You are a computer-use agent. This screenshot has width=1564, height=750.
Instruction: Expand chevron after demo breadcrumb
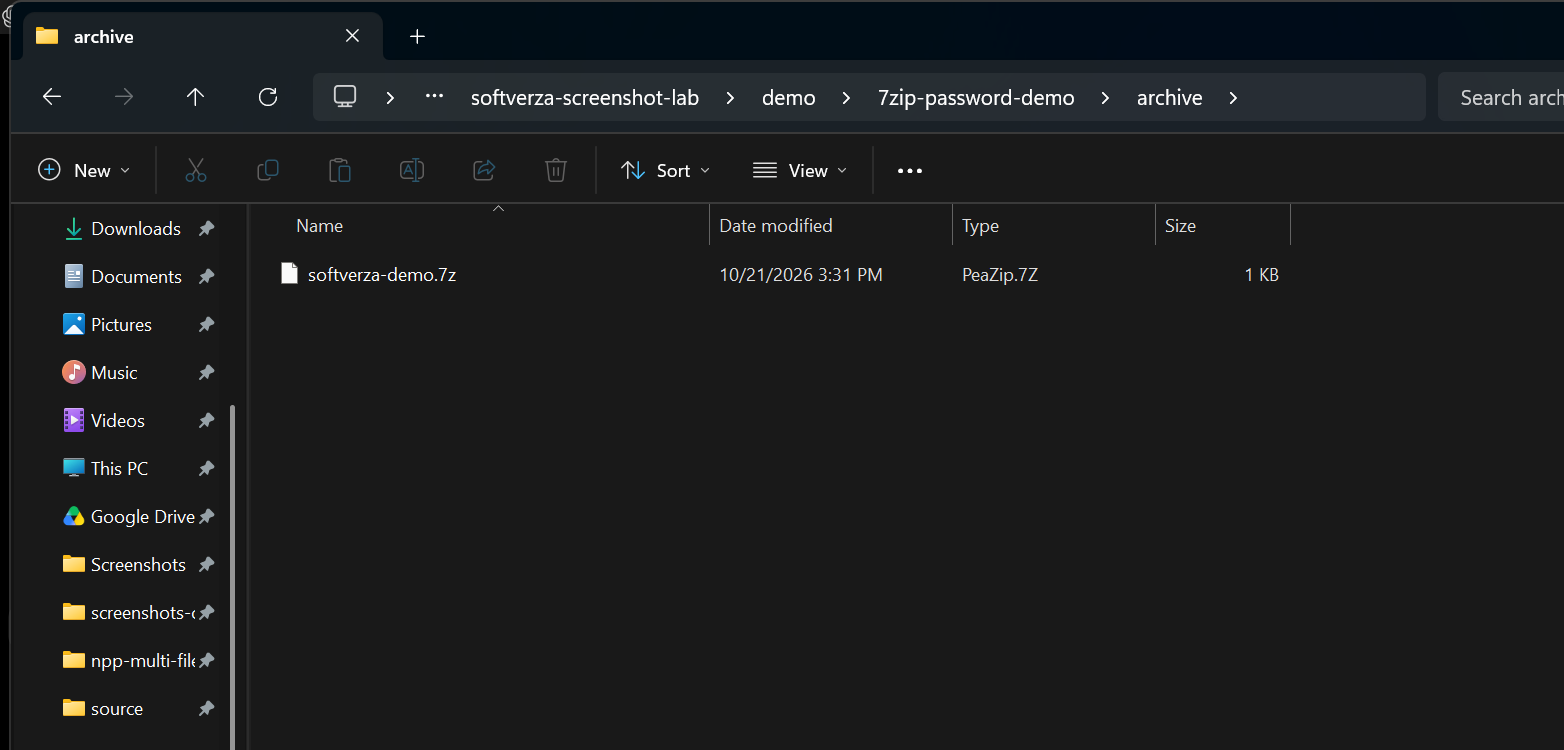pyautogui.click(x=847, y=98)
